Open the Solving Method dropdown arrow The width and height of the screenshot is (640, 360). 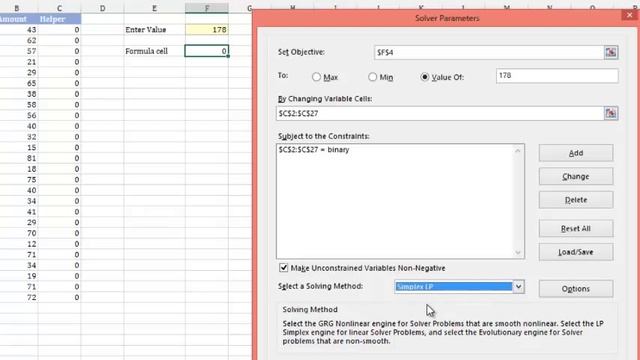518,287
